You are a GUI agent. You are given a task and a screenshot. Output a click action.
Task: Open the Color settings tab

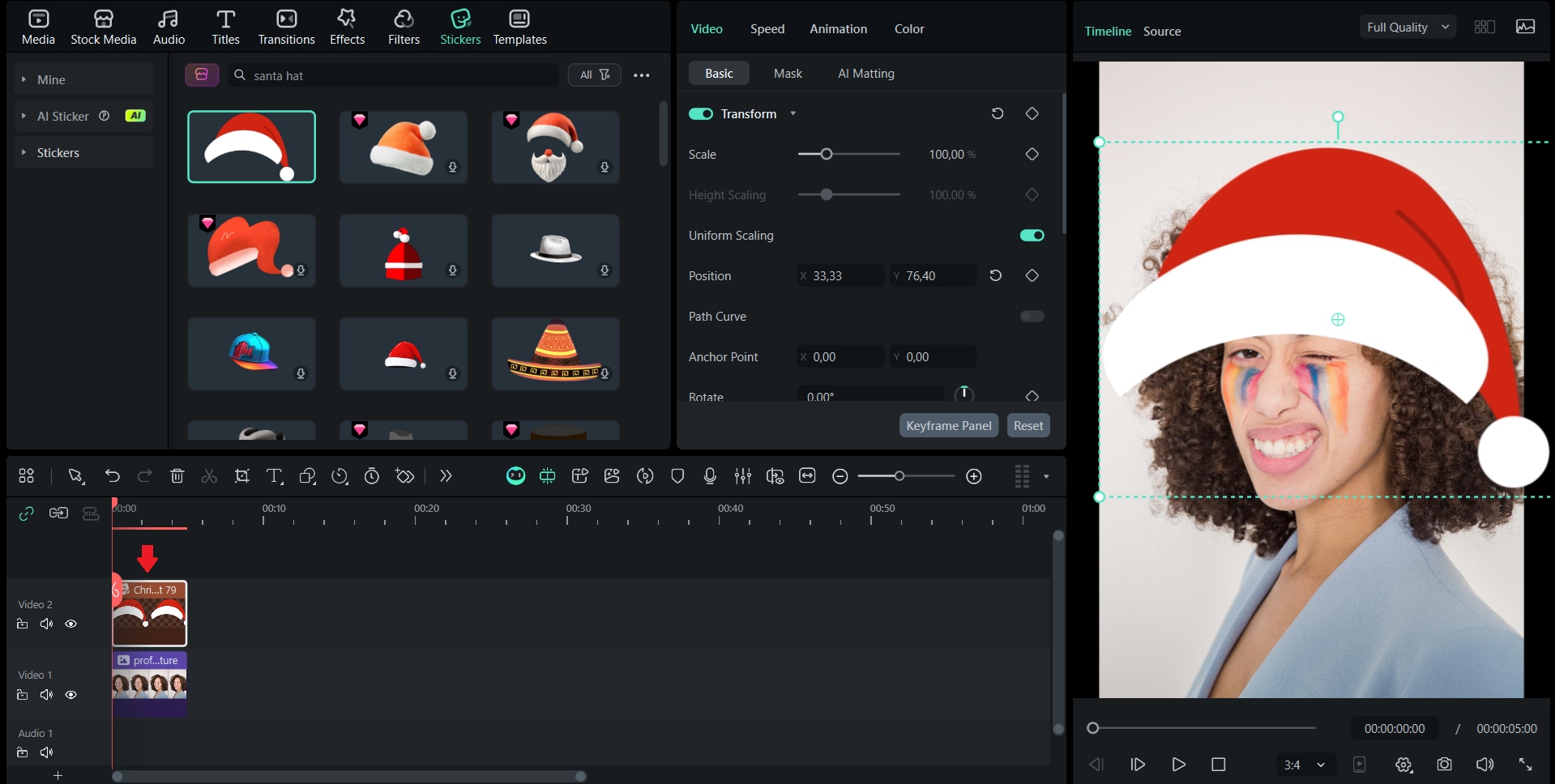click(x=908, y=28)
